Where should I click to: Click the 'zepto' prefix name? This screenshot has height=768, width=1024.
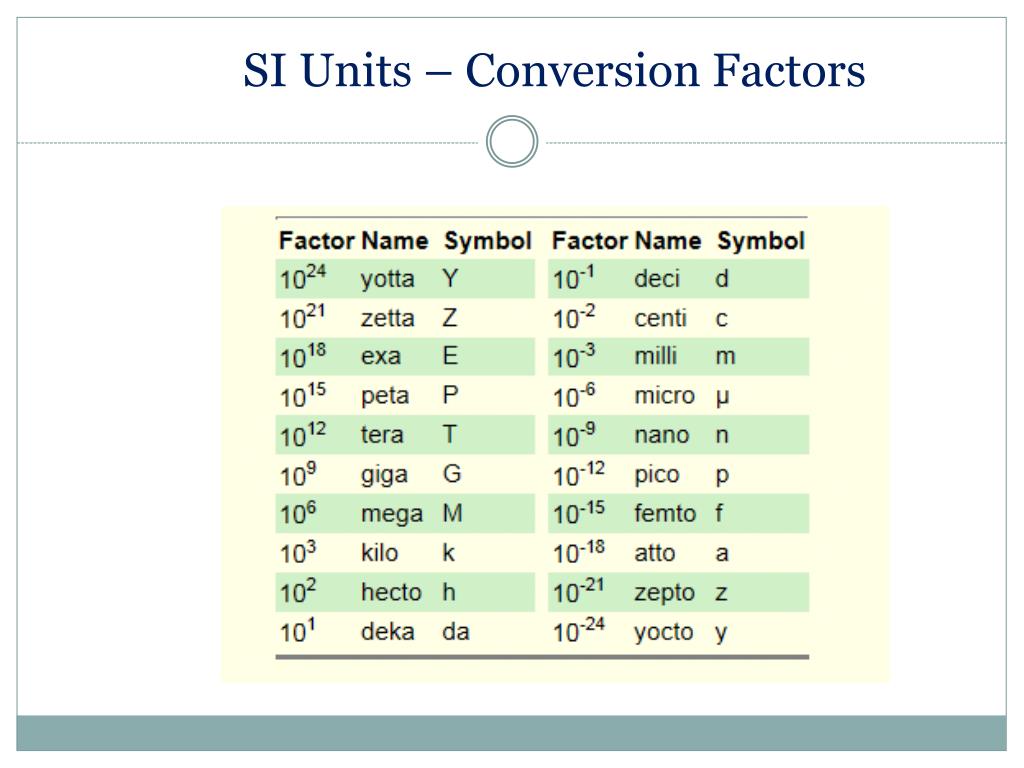click(x=664, y=593)
